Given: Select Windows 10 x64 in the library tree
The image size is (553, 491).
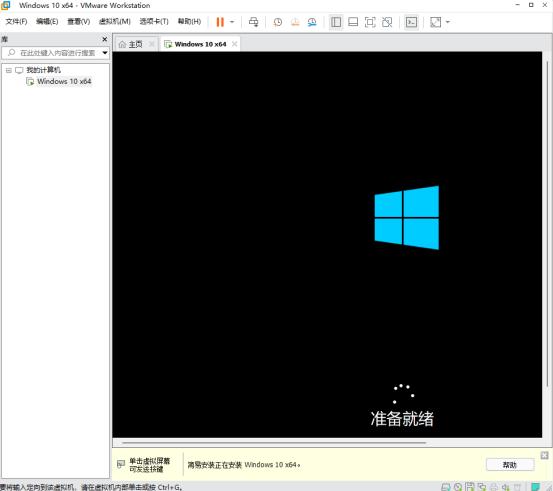Looking at the screenshot, I should 64,81.
